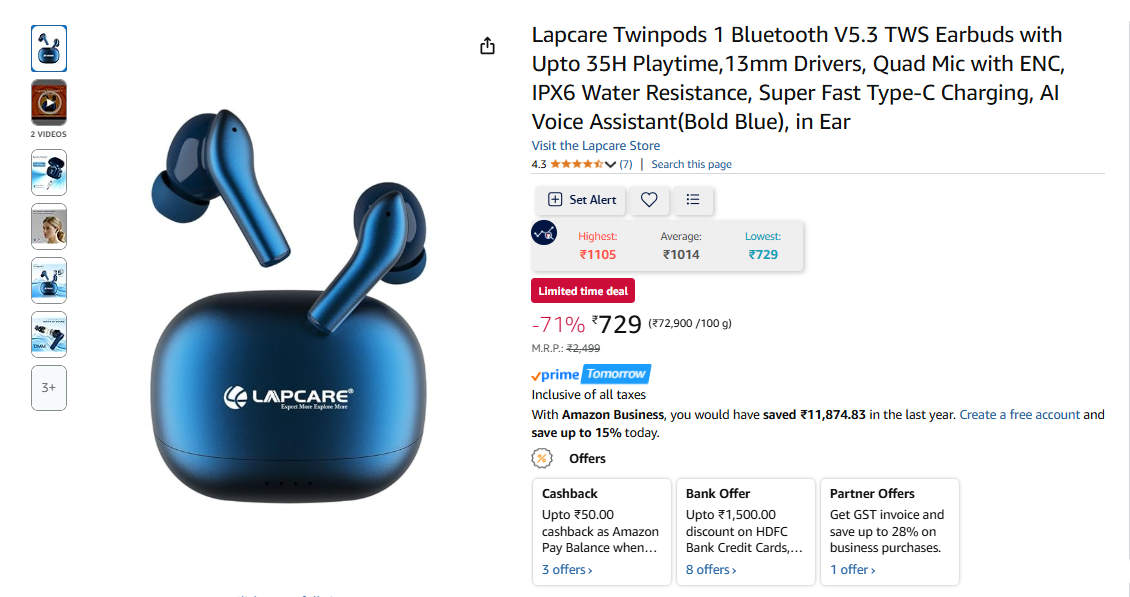Open Search this page link
The image size is (1130, 597).
691,164
